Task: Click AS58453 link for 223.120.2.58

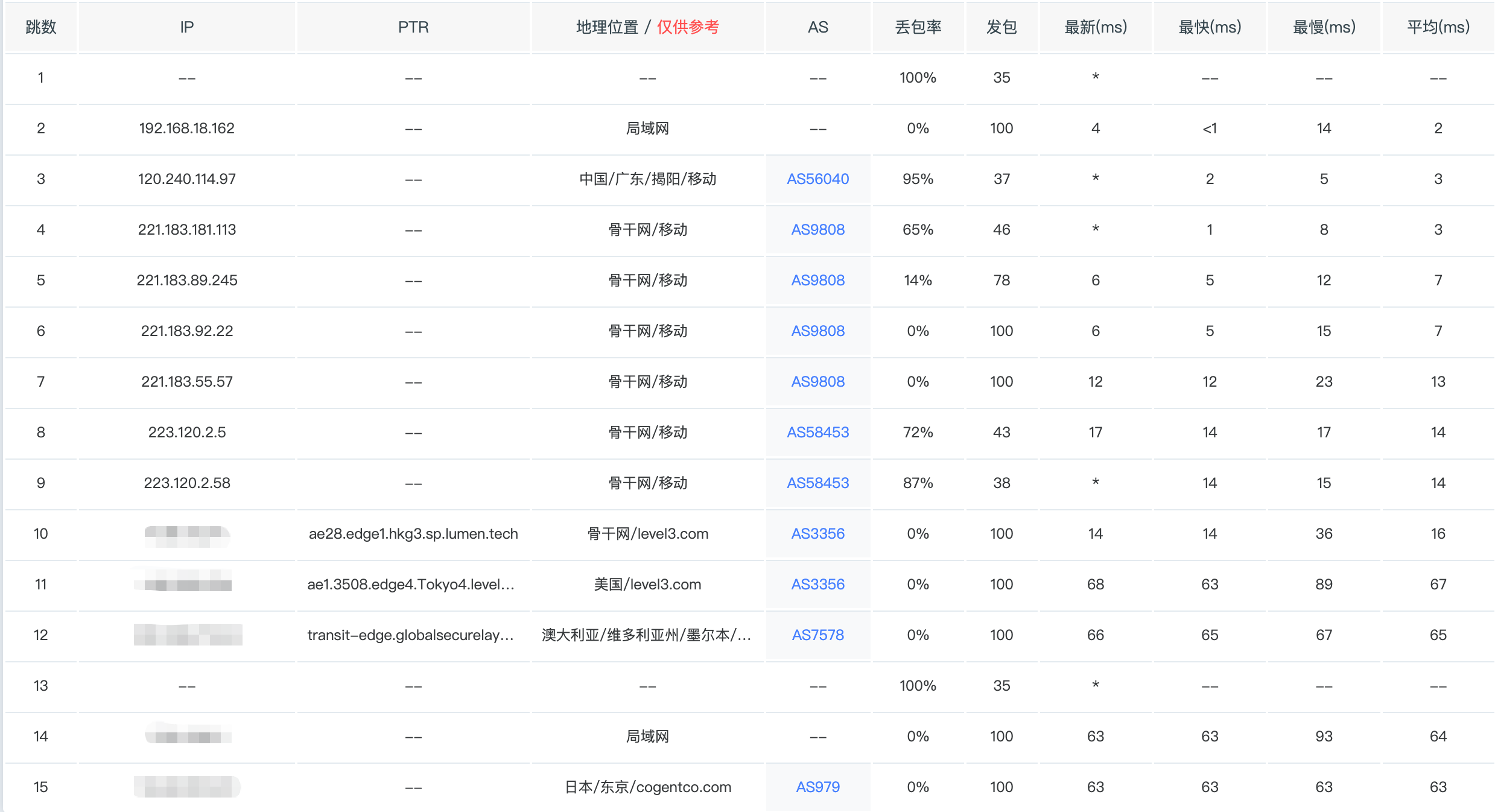Action: pyautogui.click(x=817, y=483)
